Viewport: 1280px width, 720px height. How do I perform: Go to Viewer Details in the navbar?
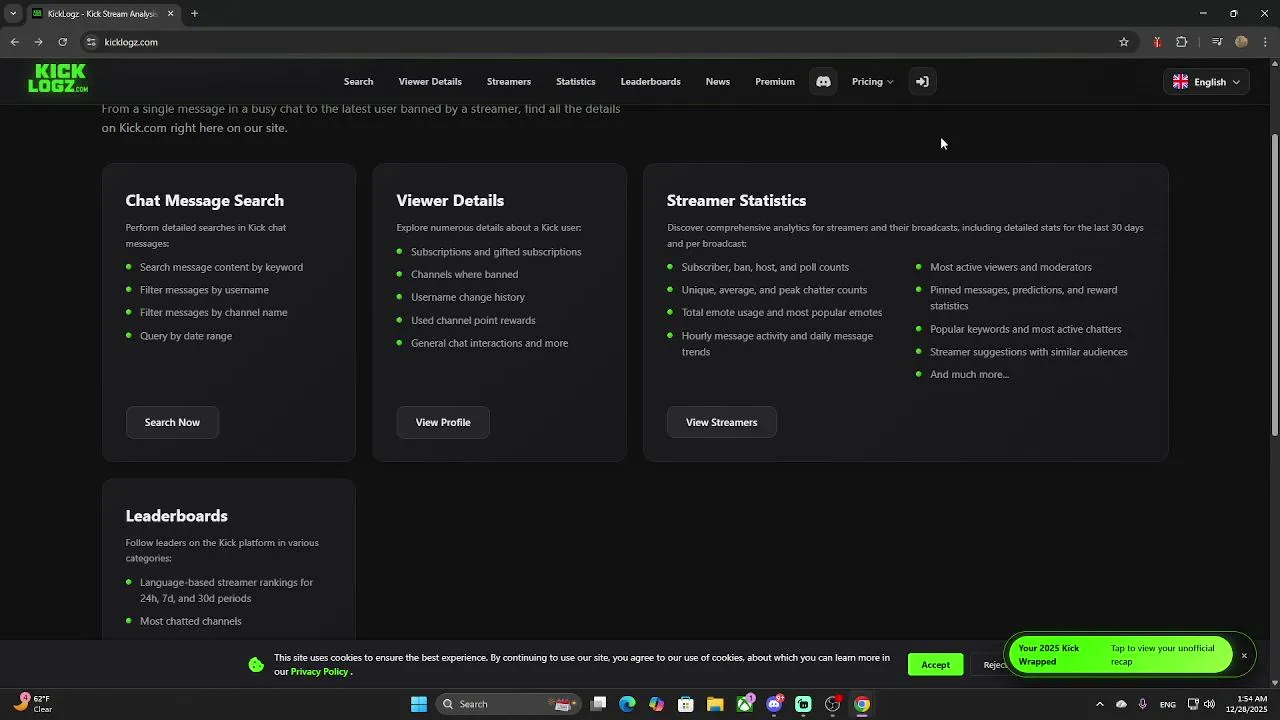(430, 82)
